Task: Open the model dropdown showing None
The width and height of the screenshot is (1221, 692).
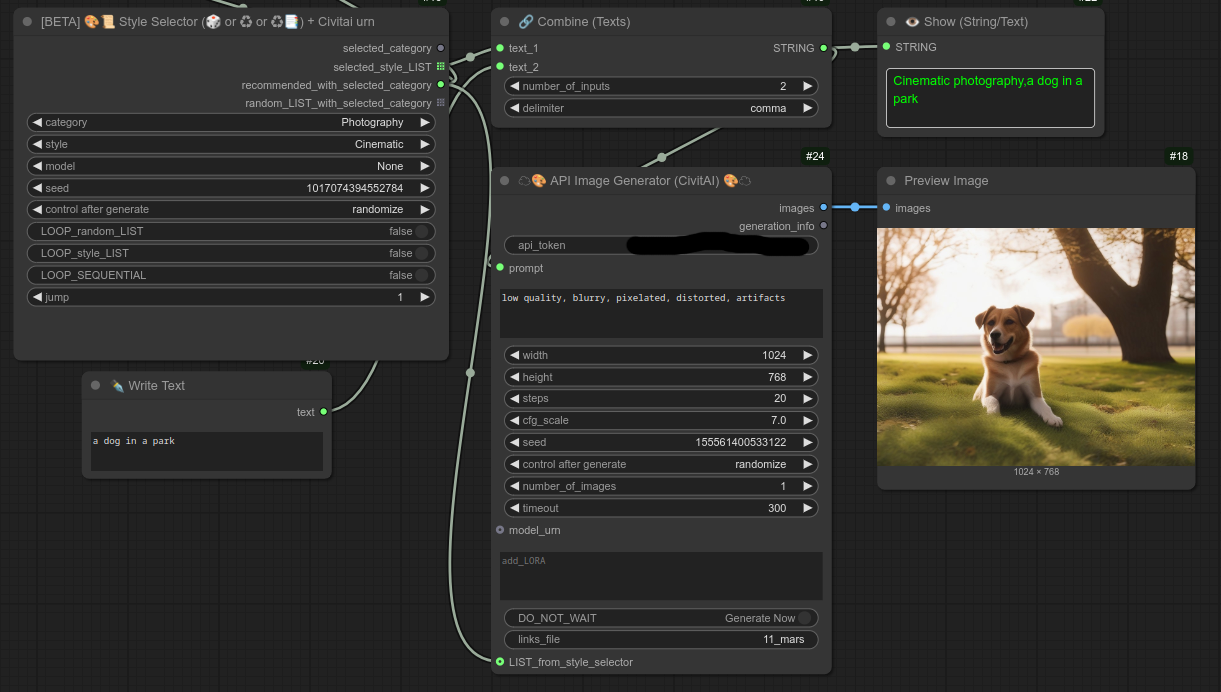Action: [230, 166]
